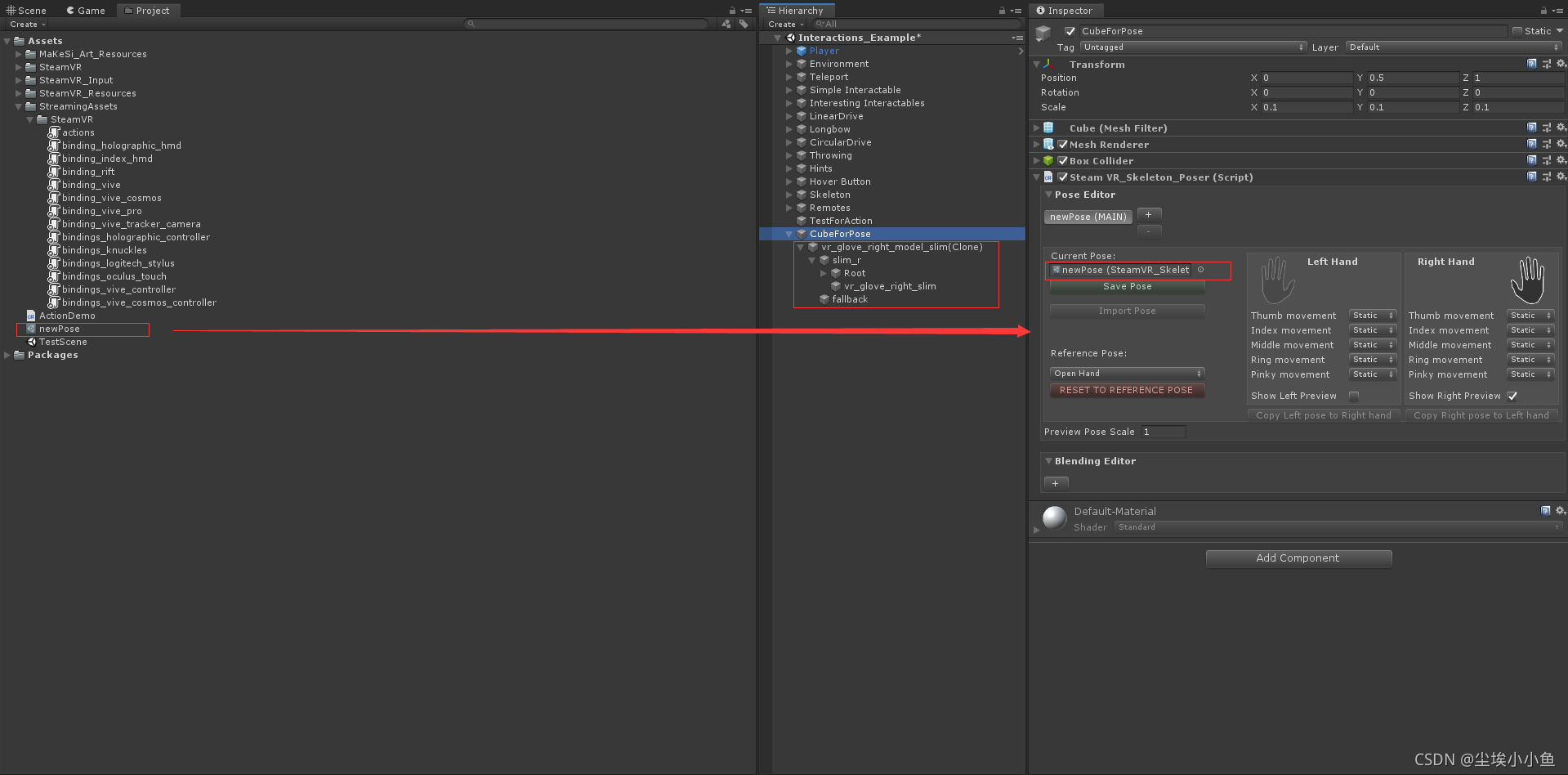
Task: Open Player prefab chevron in Hierarchy
Action: point(1021,51)
